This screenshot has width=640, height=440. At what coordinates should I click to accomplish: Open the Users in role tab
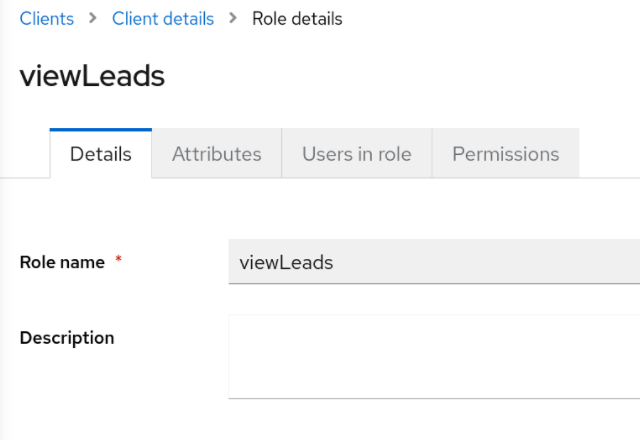pos(356,154)
